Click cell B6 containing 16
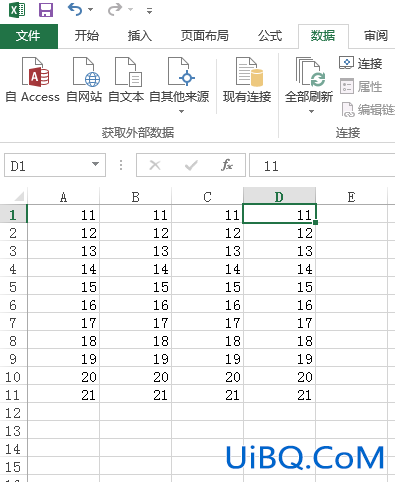 [135, 304]
